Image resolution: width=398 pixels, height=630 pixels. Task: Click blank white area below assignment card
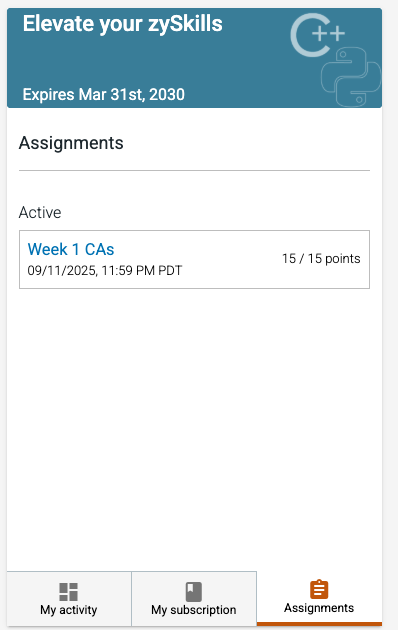(x=194, y=422)
